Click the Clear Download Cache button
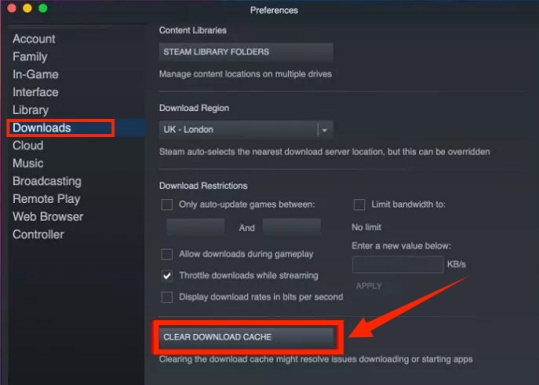 246,337
